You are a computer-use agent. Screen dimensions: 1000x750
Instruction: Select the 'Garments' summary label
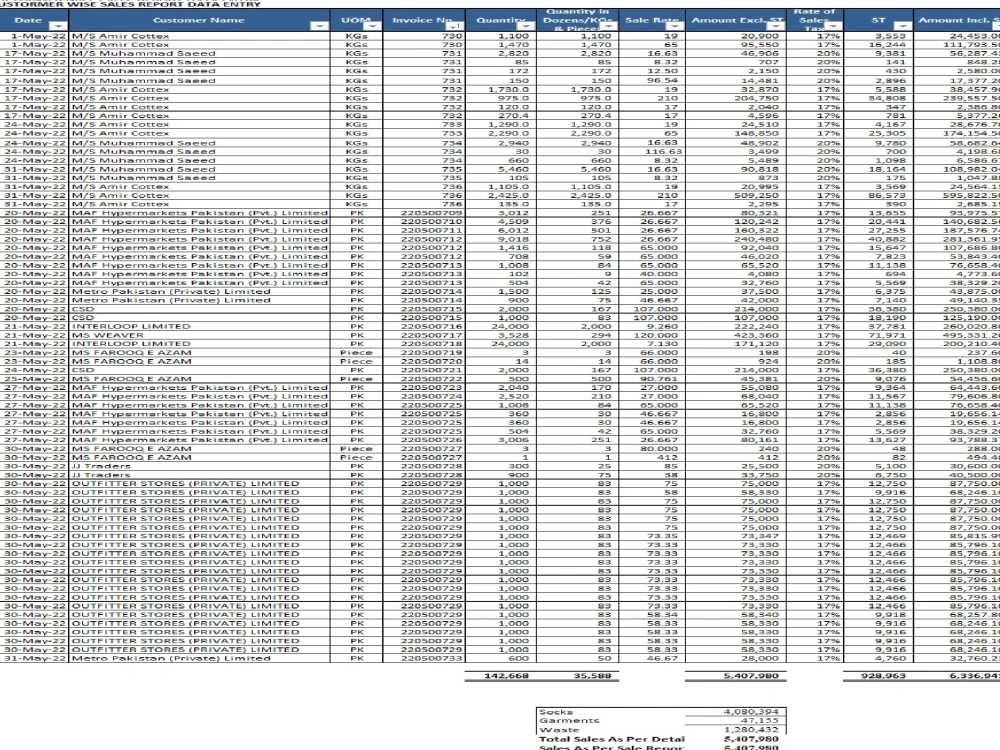click(570, 721)
